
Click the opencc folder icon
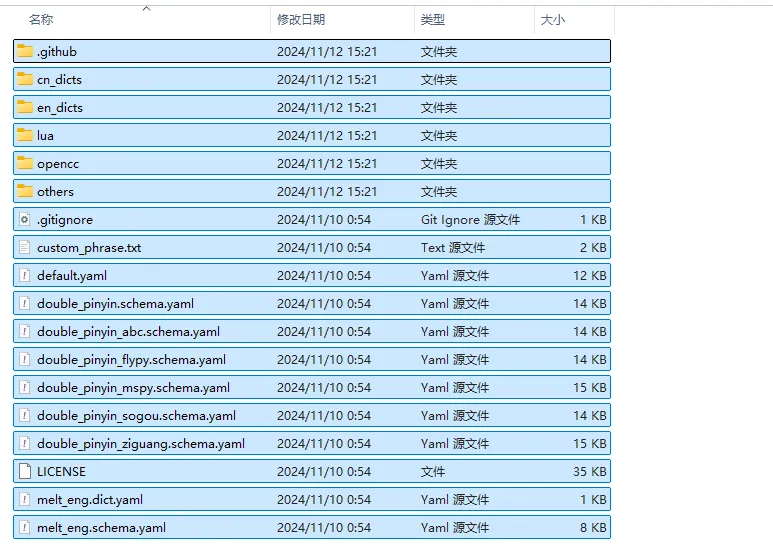(x=25, y=163)
